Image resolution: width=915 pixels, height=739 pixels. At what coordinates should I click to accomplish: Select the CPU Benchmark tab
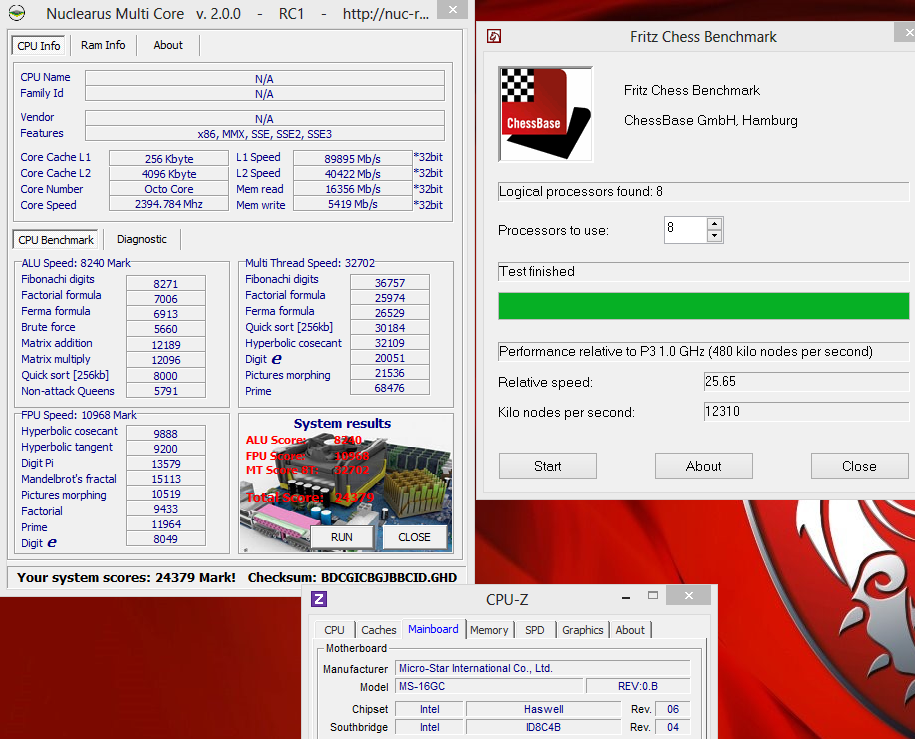pos(56,240)
